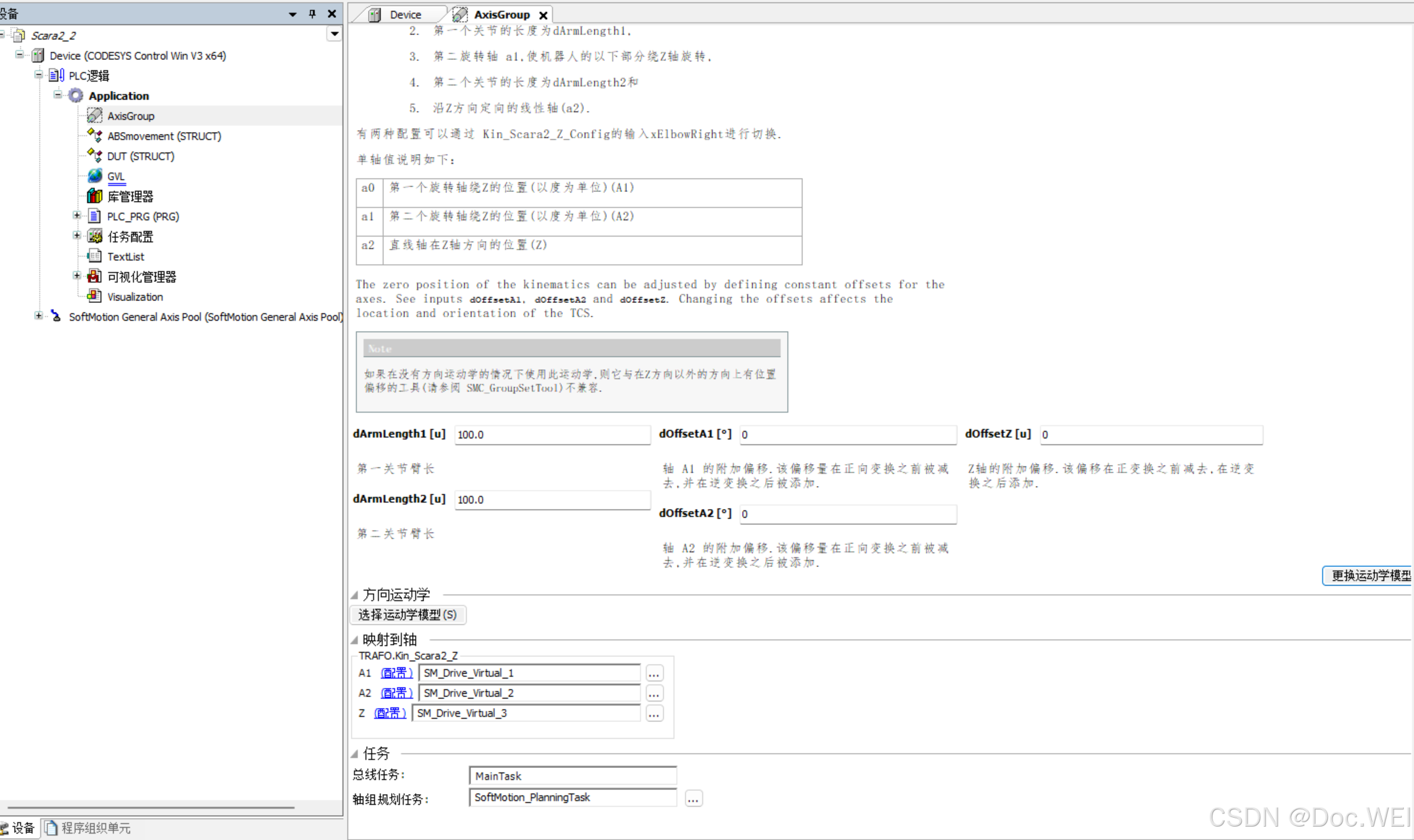
Task: Expand SoftMotion General Axis Pool node
Action: point(38,316)
